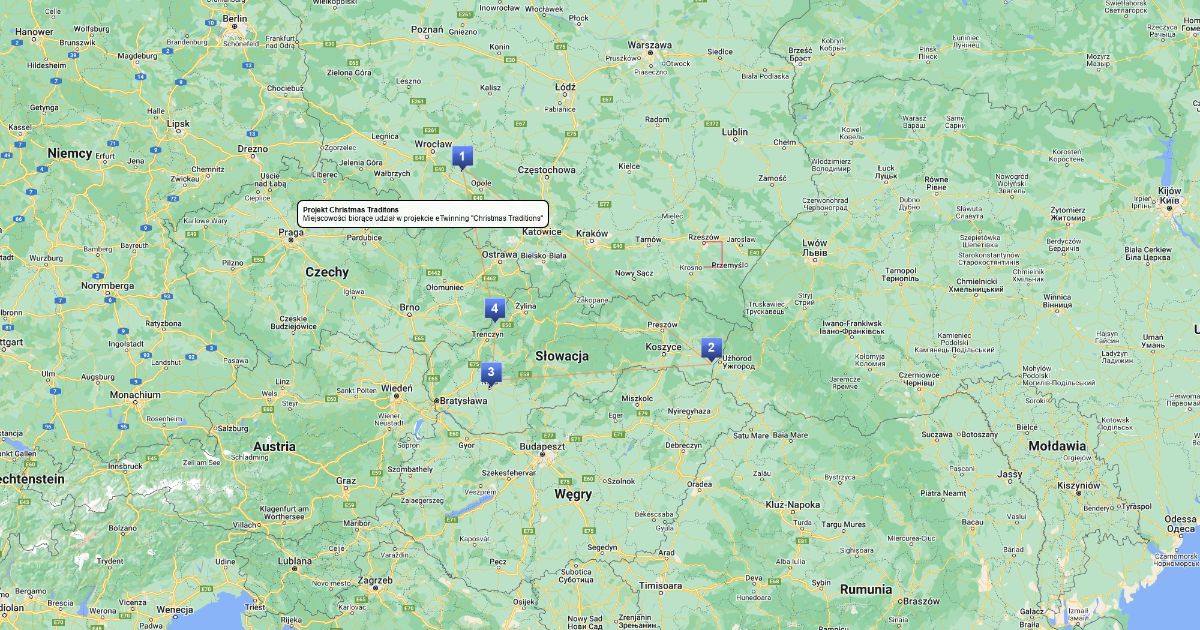Select the Mołdawia country label

coord(1056,446)
